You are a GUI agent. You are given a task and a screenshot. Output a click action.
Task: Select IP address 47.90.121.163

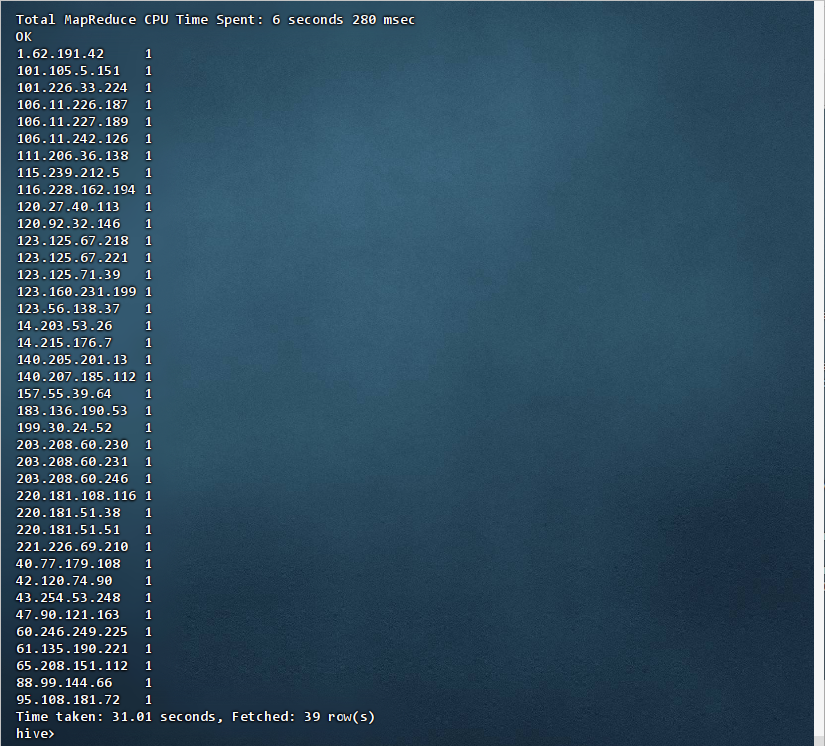point(68,614)
